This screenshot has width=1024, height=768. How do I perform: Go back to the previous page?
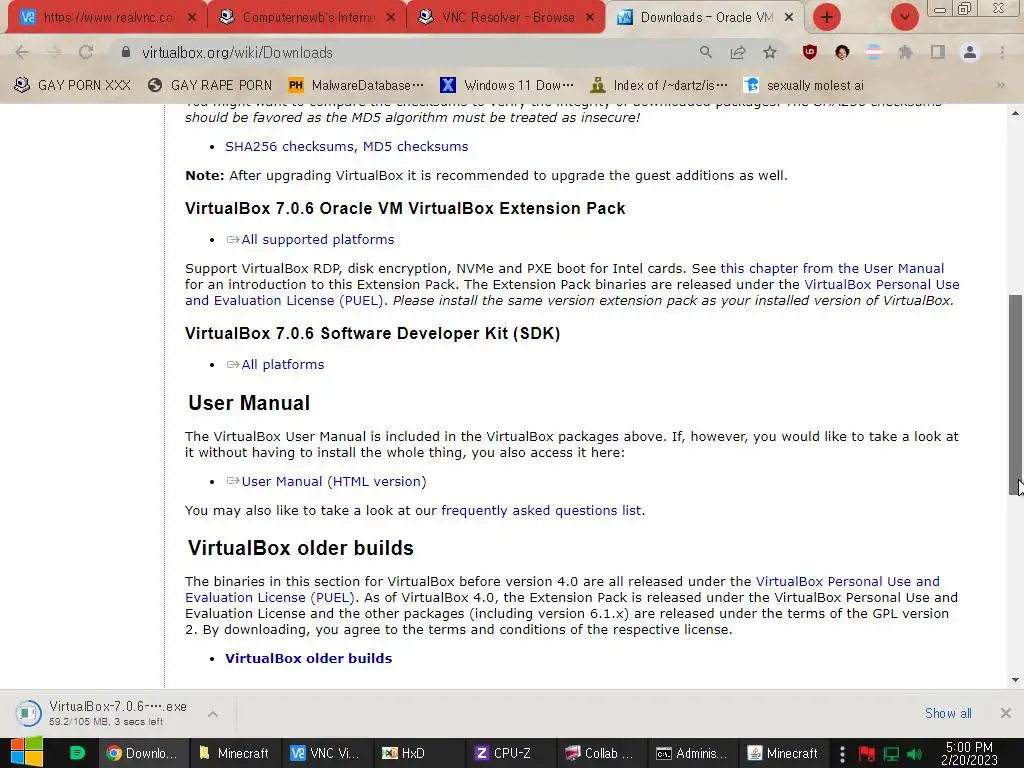point(22,52)
